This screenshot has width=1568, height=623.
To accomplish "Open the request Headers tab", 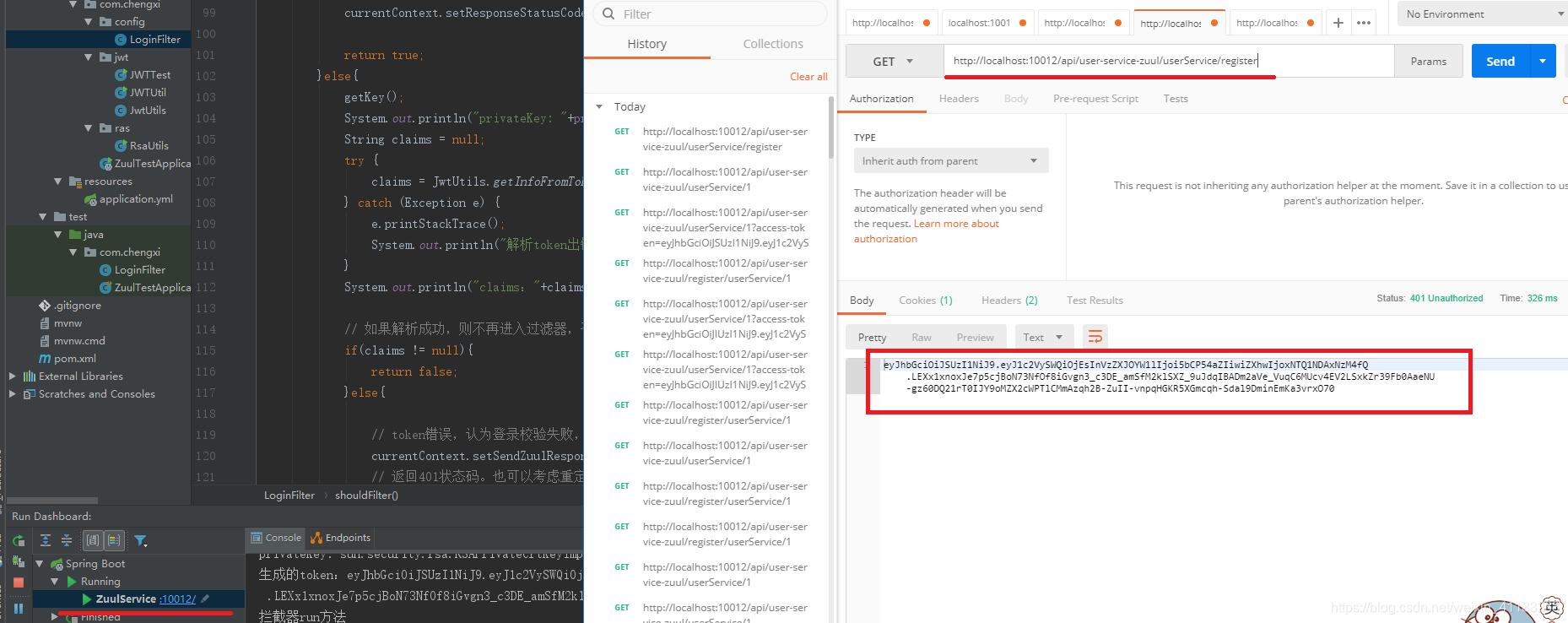I will point(959,99).
